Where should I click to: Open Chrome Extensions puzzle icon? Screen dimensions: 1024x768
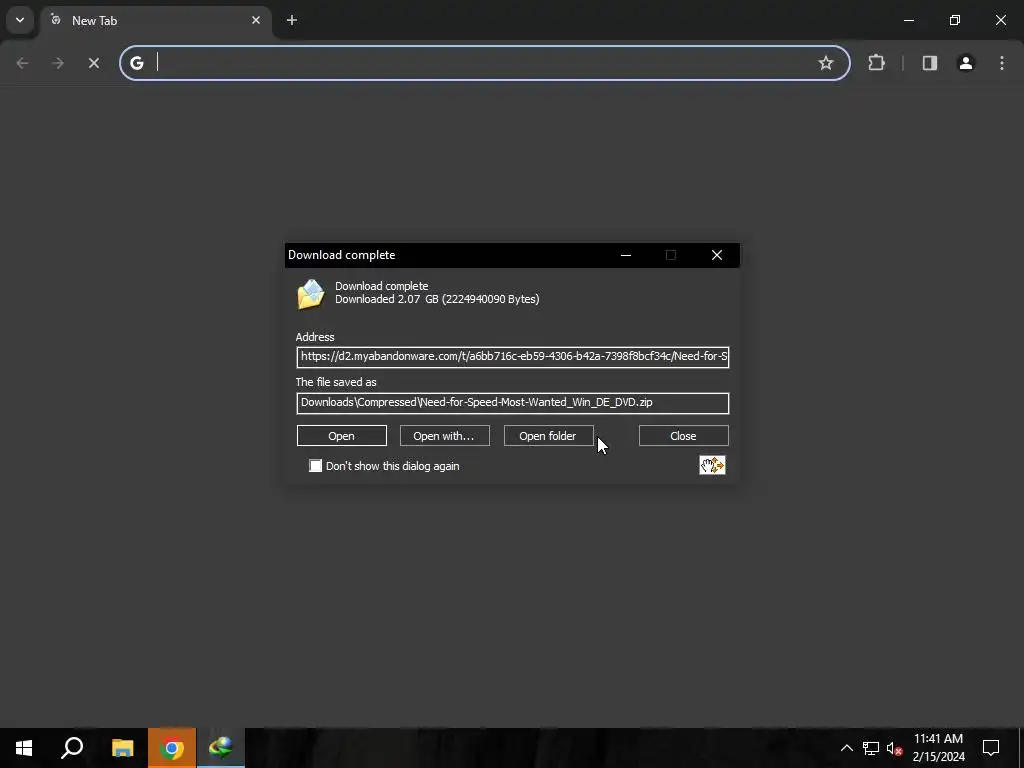pos(876,63)
